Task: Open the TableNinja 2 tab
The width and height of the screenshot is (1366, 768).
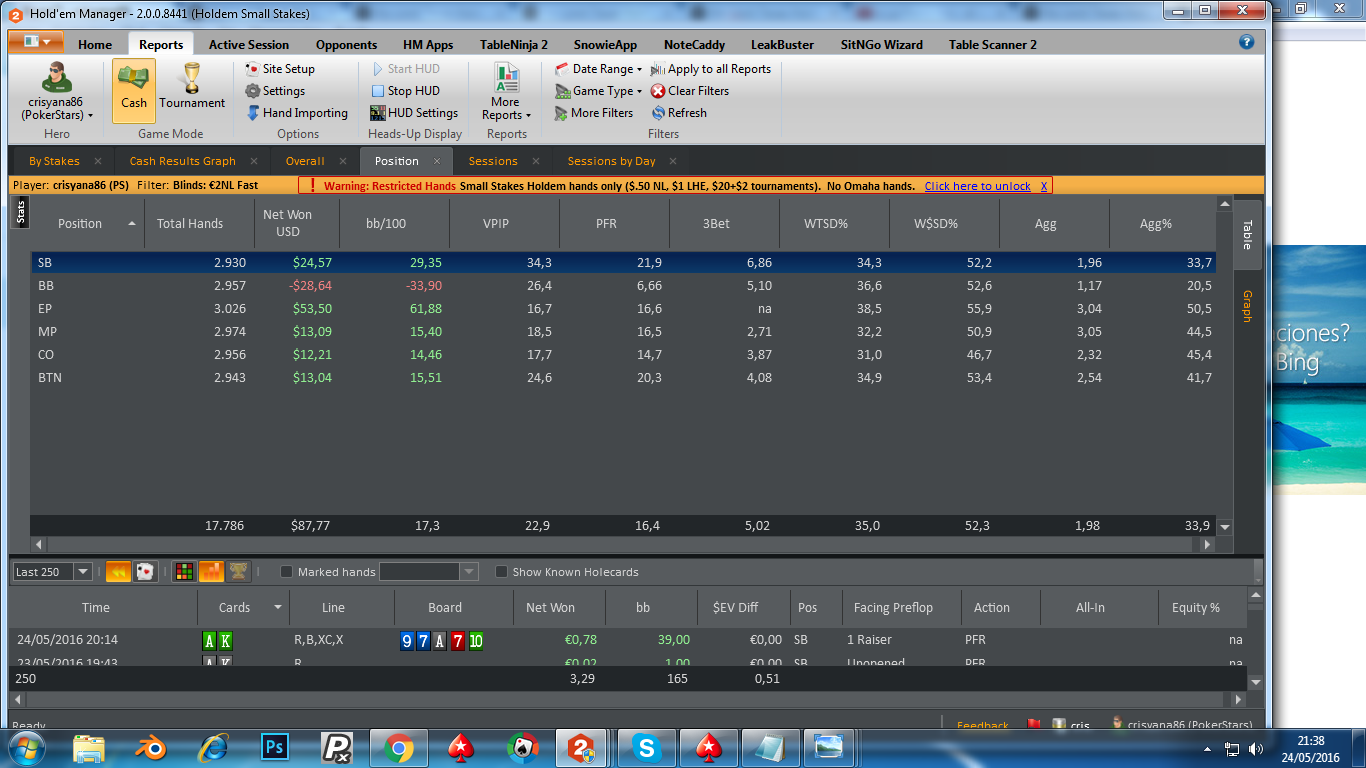Action: (x=514, y=44)
